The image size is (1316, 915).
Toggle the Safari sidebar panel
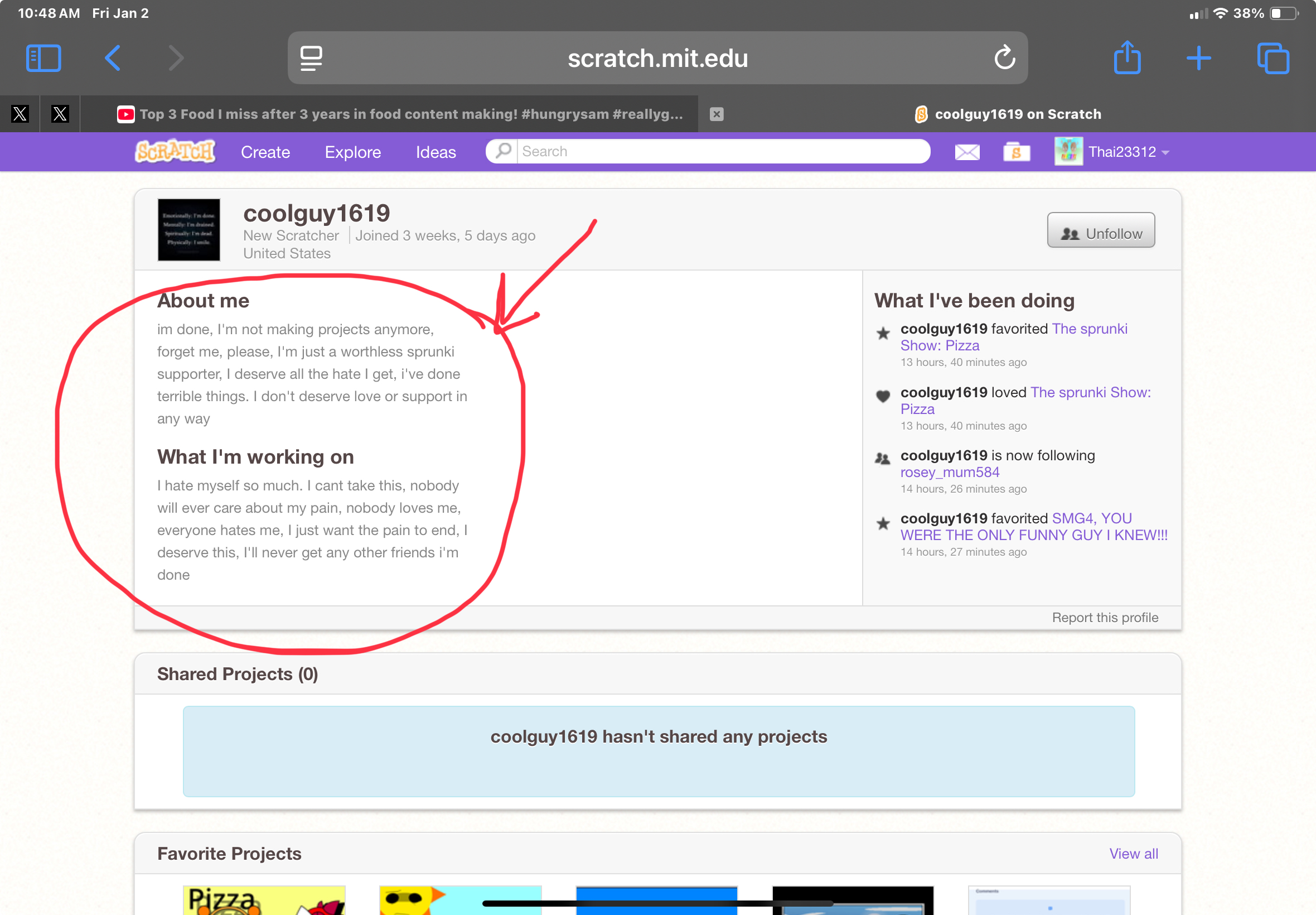pyautogui.click(x=43, y=59)
